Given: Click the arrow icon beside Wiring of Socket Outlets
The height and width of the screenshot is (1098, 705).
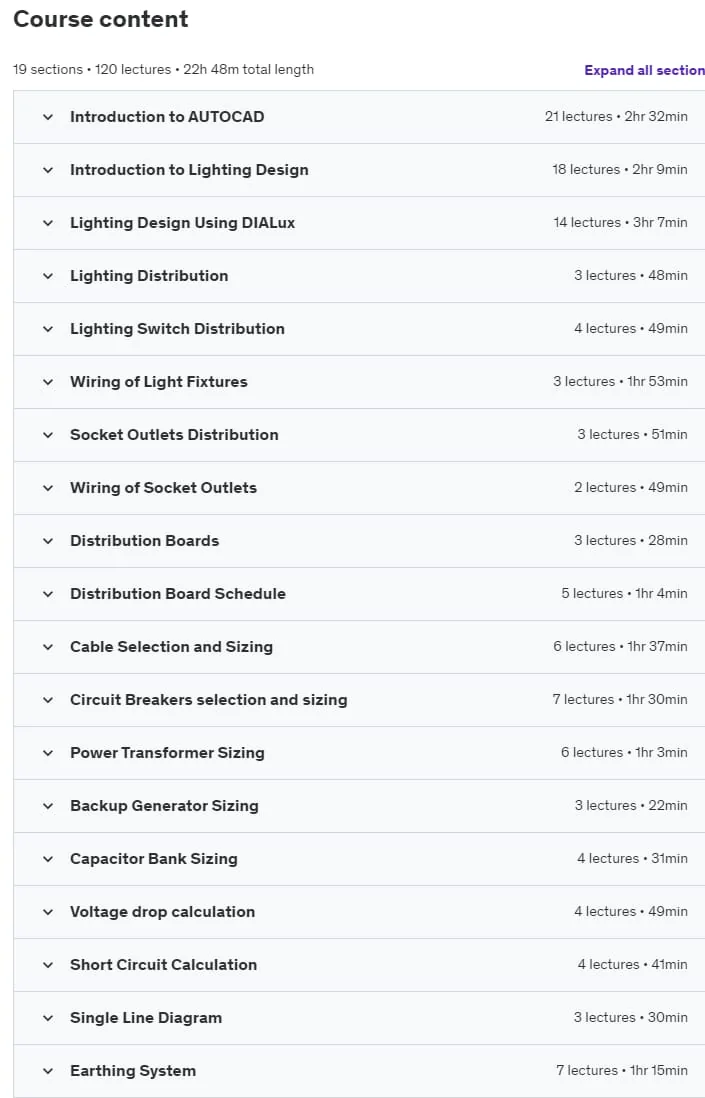Looking at the screenshot, I should [48, 488].
